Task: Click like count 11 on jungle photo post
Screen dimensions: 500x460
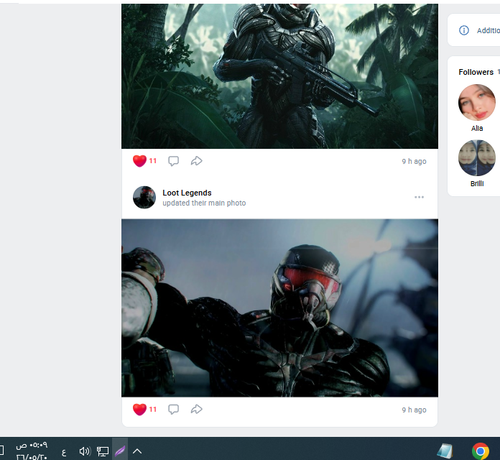Action: (x=153, y=161)
